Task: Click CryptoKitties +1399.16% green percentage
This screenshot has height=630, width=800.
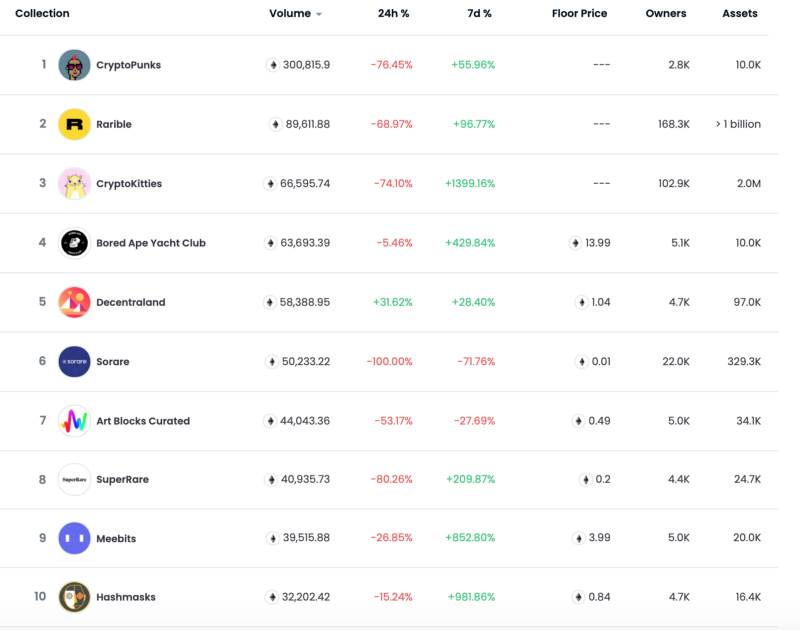Action: click(469, 183)
